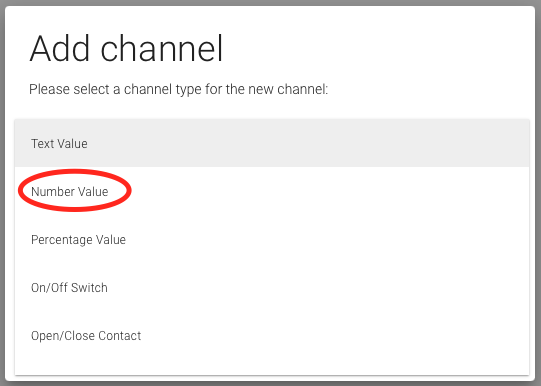The width and height of the screenshot is (541, 386).
Task: Pick the Percentage Value channel type
Action: [x=272, y=239]
